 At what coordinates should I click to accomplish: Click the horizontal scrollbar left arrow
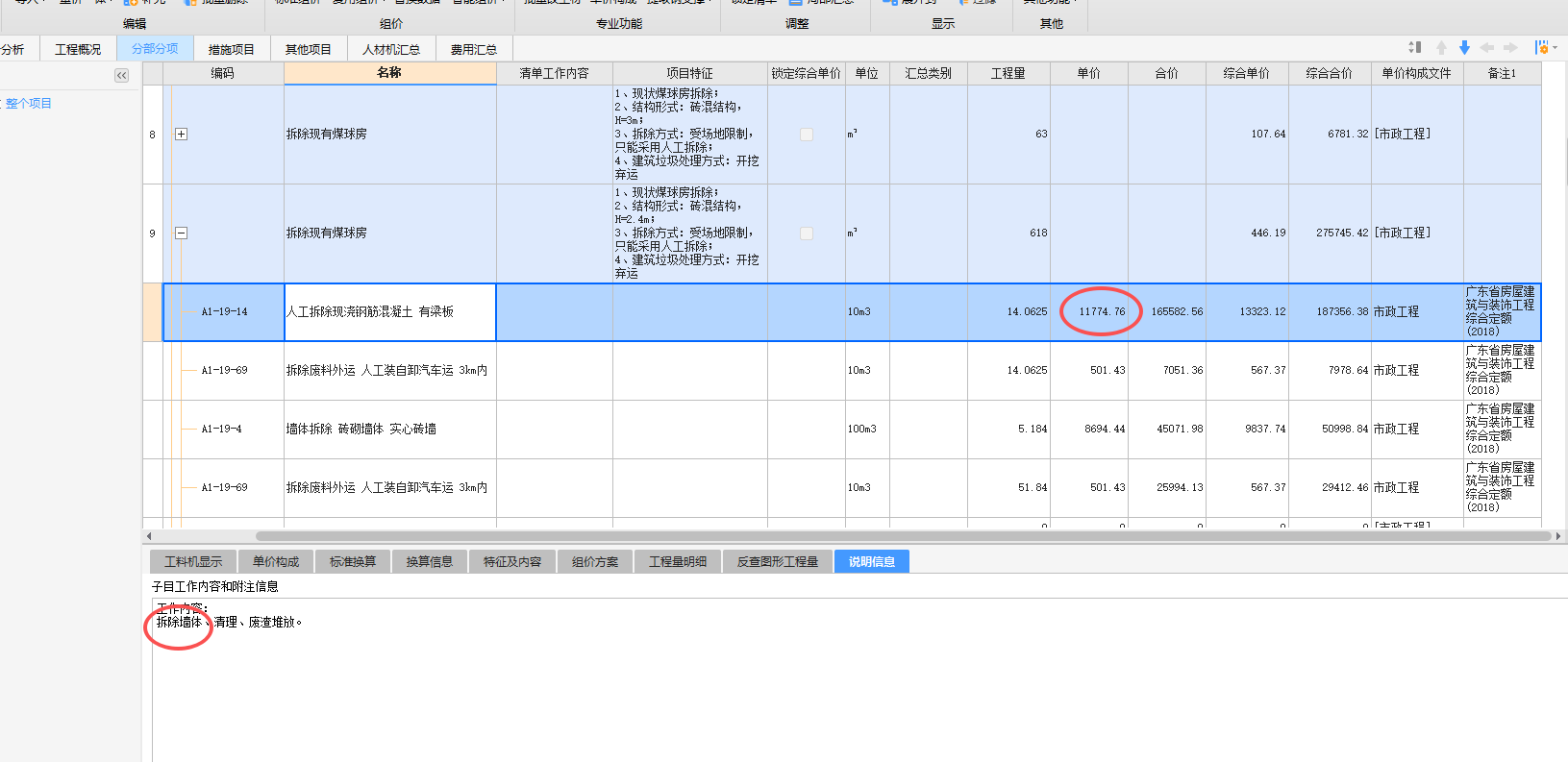click(x=148, y=536)
